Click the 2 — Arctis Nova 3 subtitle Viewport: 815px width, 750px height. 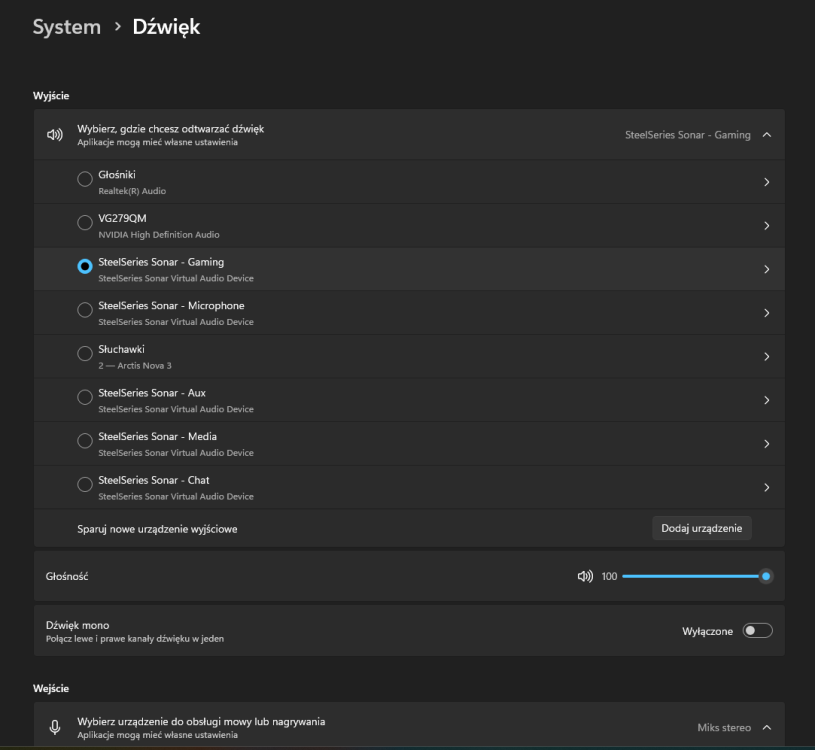tap(135, 366)
